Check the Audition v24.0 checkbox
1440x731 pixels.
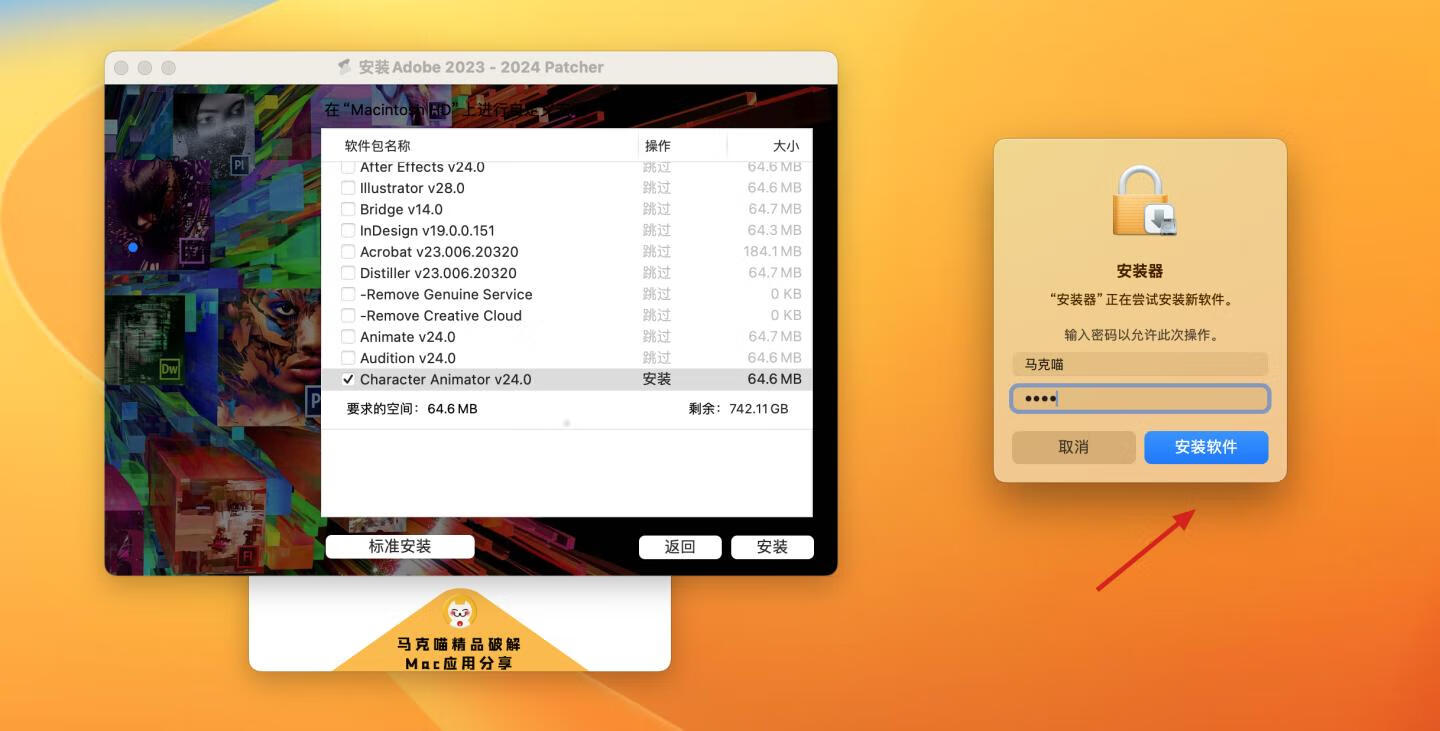(348, 358)
